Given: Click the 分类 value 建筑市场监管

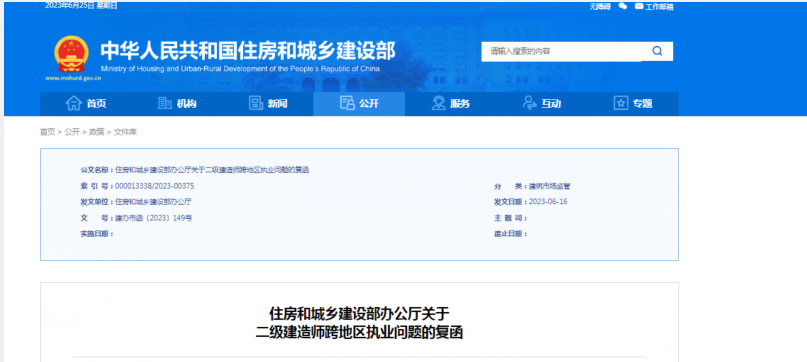Looking at the screenshot, I should point(550,186).
